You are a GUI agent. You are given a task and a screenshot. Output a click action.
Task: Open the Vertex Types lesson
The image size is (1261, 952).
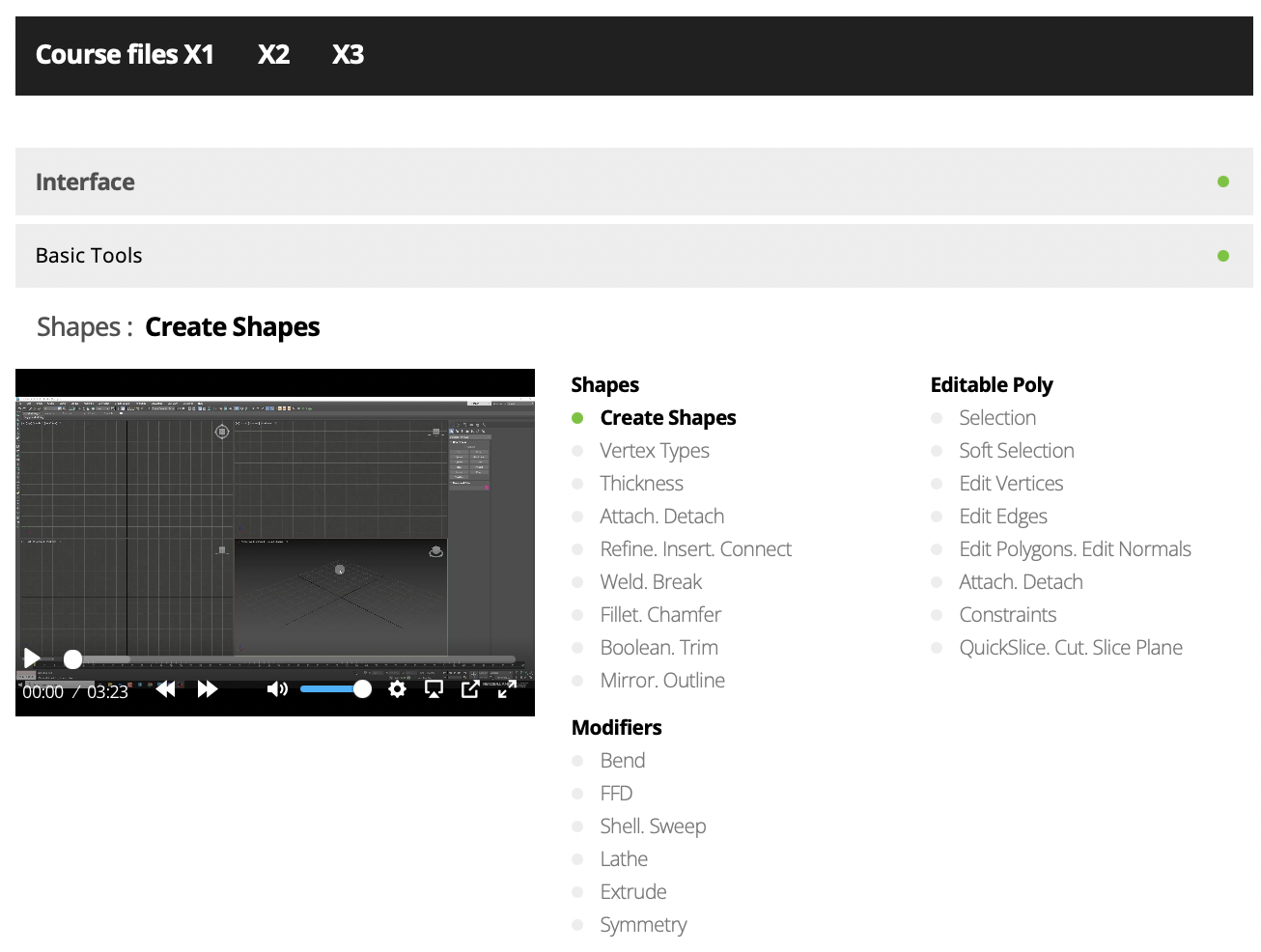(655, 450)
